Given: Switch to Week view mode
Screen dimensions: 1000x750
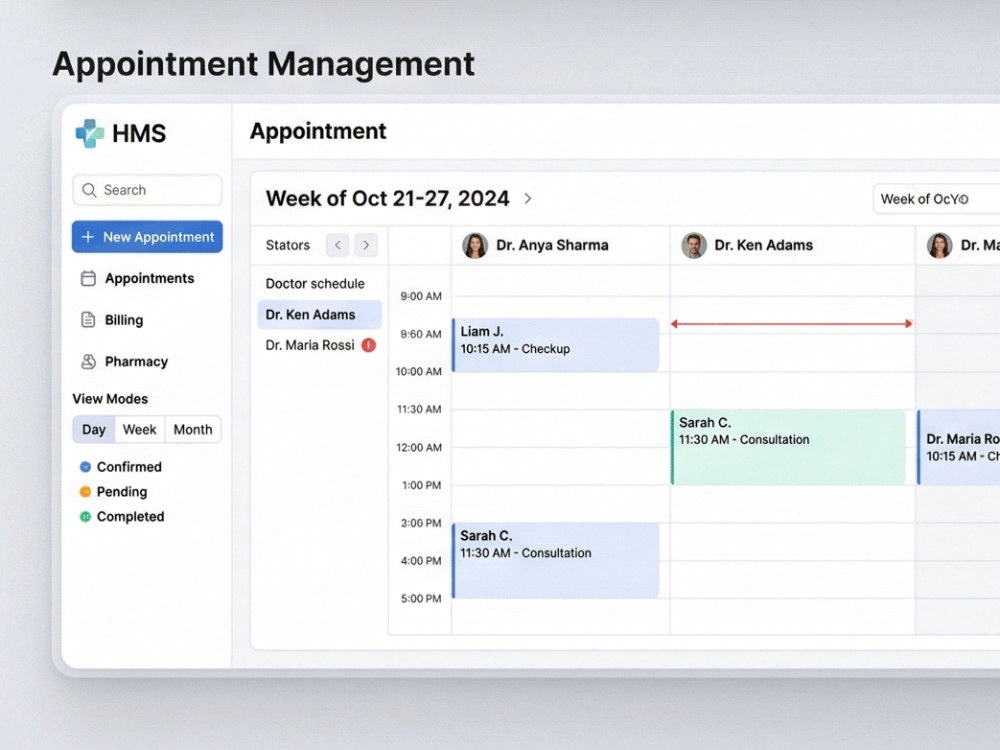Looking at the screenshot, I should point(140,429).
